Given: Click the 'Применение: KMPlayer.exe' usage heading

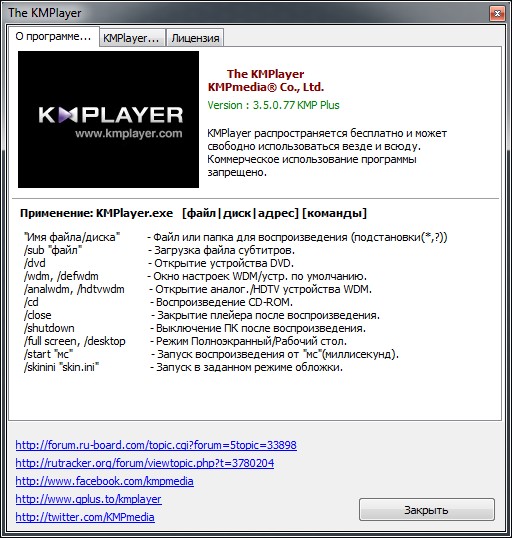Looking at the screenshot, I should tap(96, 213).
